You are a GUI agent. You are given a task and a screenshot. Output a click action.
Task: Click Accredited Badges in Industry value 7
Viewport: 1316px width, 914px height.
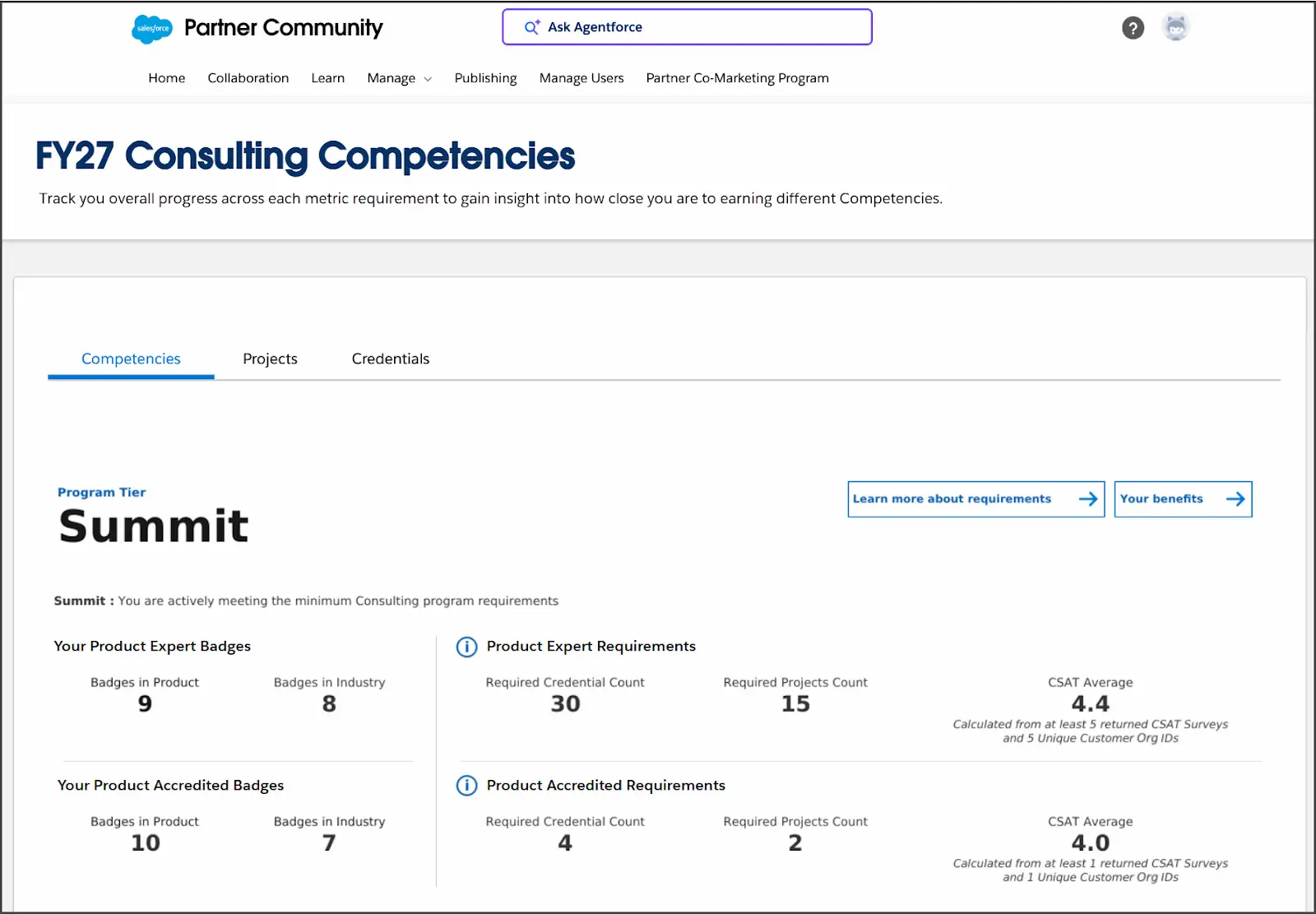(x=329, y=843)
